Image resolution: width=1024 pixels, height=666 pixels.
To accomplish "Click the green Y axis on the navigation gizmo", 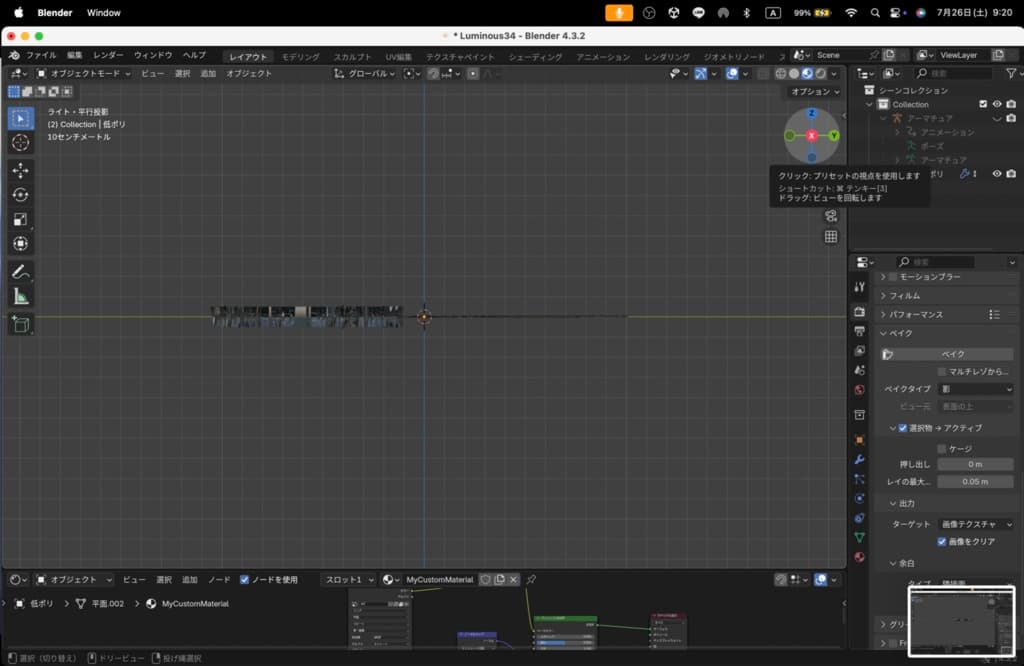I will pyautogui.click(x=834, y=135).
